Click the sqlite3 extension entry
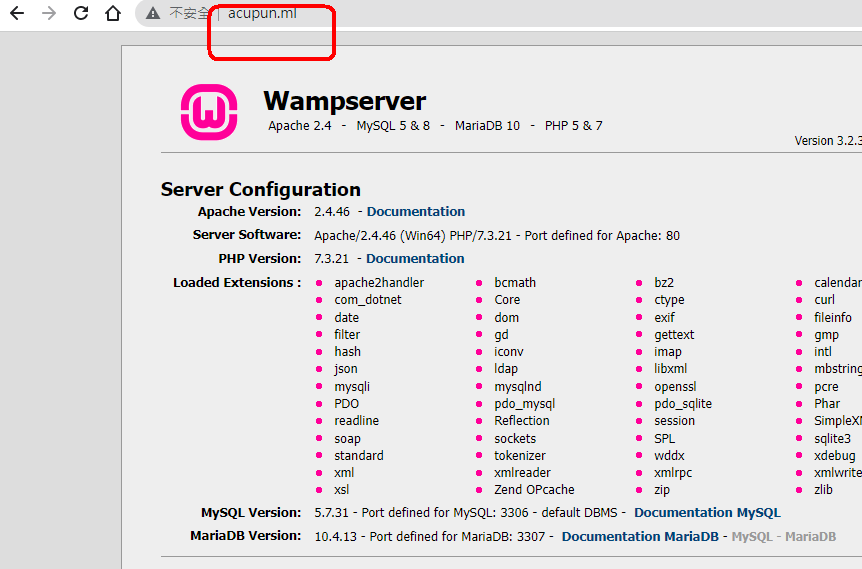The height and width of the screenshot is (569, 862). pos(832,438)
